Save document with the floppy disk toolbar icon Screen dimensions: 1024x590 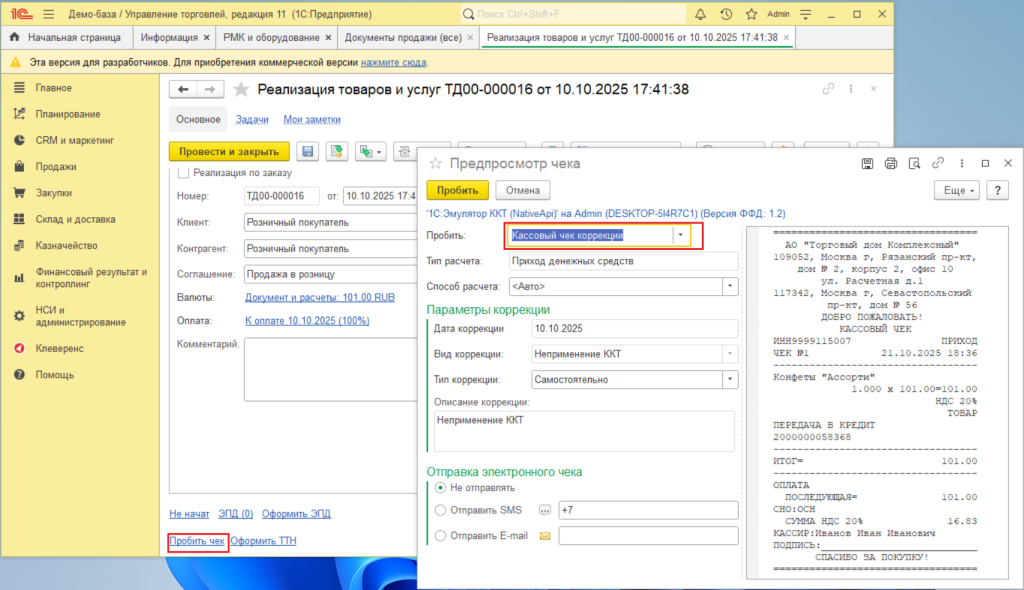309,151
